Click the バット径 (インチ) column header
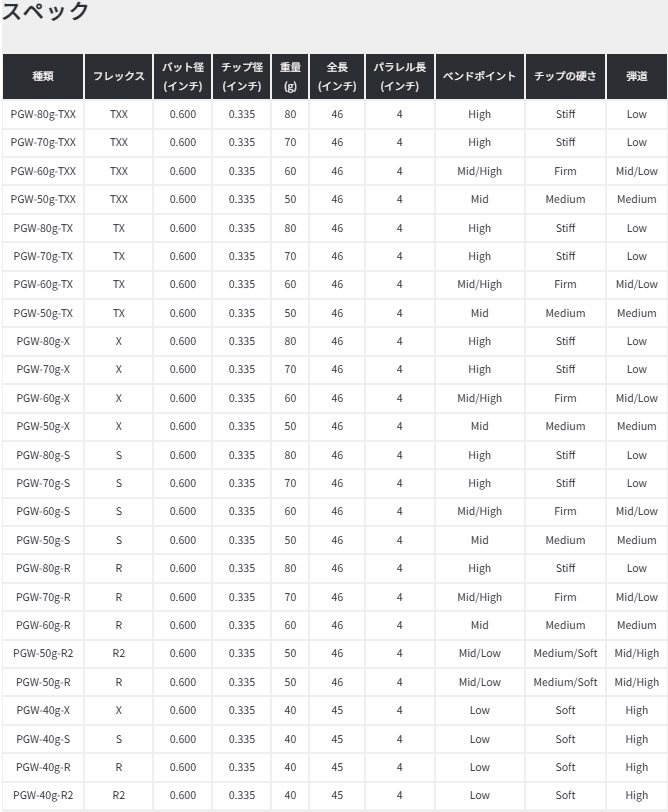Image resolution: width=668 pixels, height=812 pixels. 183,76
